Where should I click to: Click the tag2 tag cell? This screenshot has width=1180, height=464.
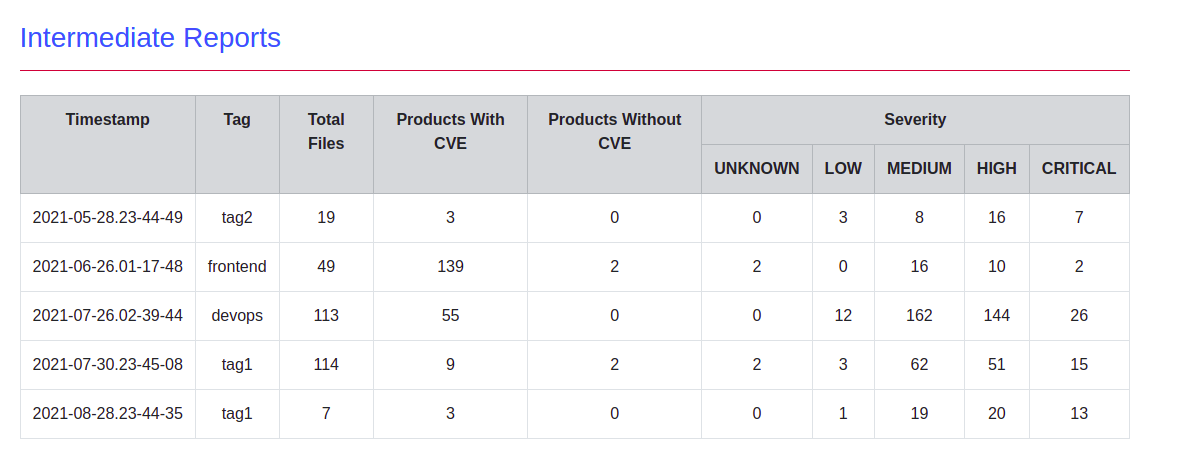237,218
